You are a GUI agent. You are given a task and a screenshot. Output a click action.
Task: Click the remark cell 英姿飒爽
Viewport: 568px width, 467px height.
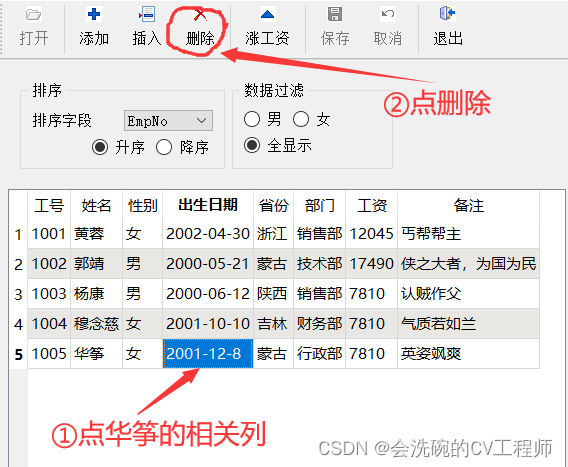468,354
